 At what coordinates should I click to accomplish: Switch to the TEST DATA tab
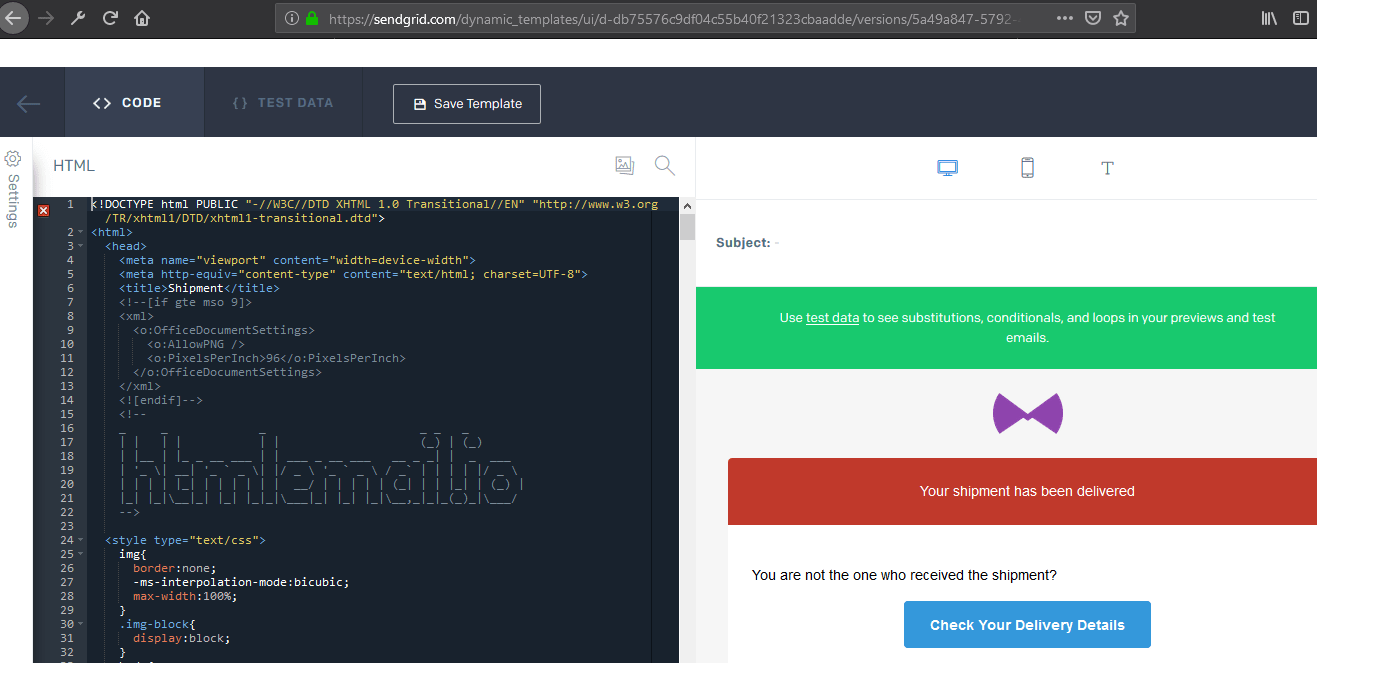coord(283,102)
